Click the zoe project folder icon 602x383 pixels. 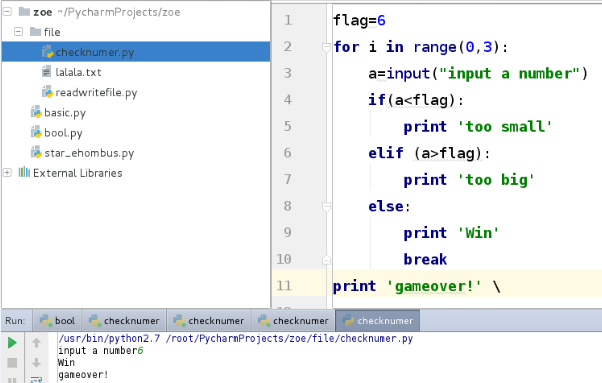point(24,12)
